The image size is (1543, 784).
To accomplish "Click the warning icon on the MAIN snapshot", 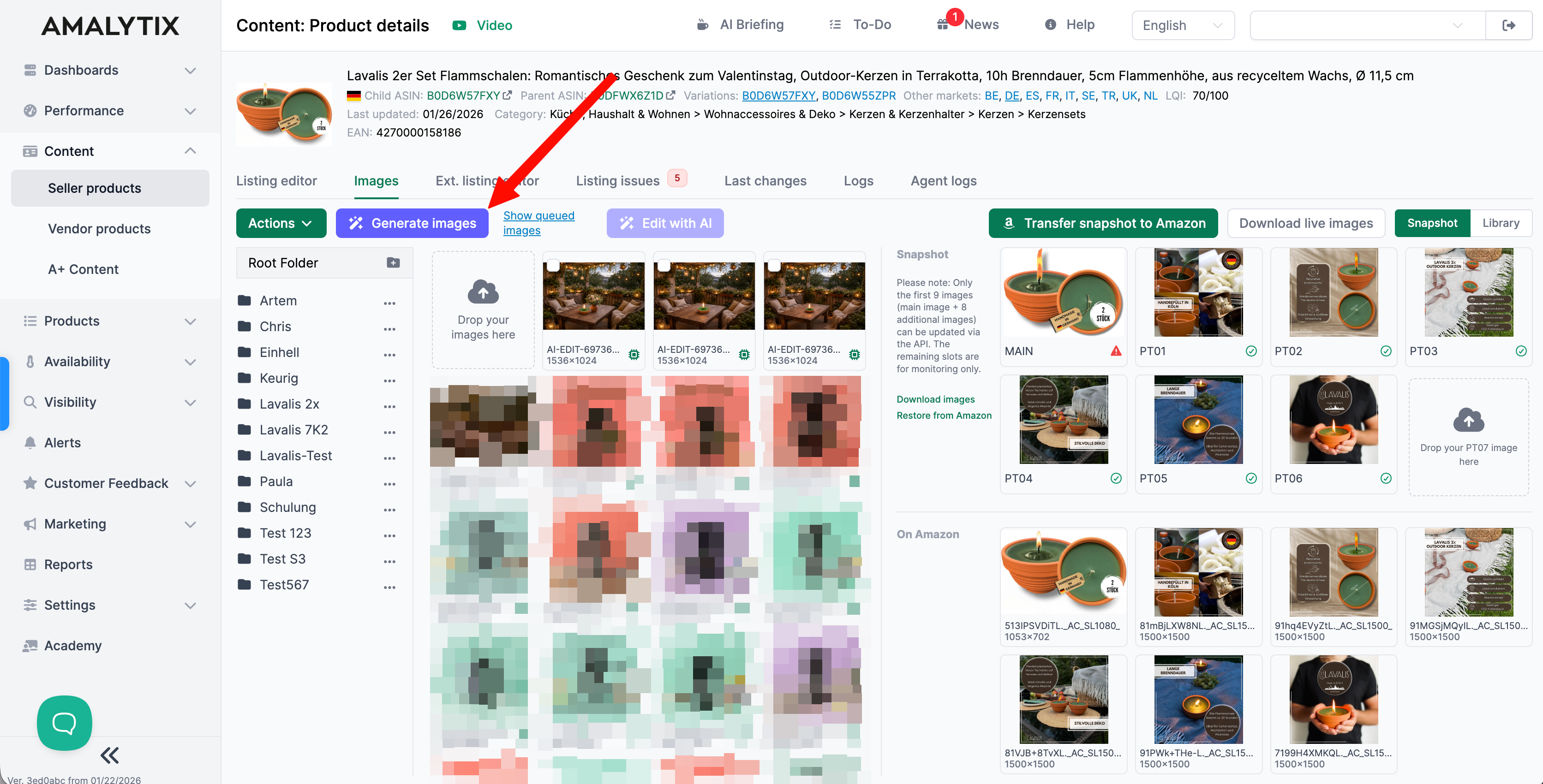I will point(1116,351).
